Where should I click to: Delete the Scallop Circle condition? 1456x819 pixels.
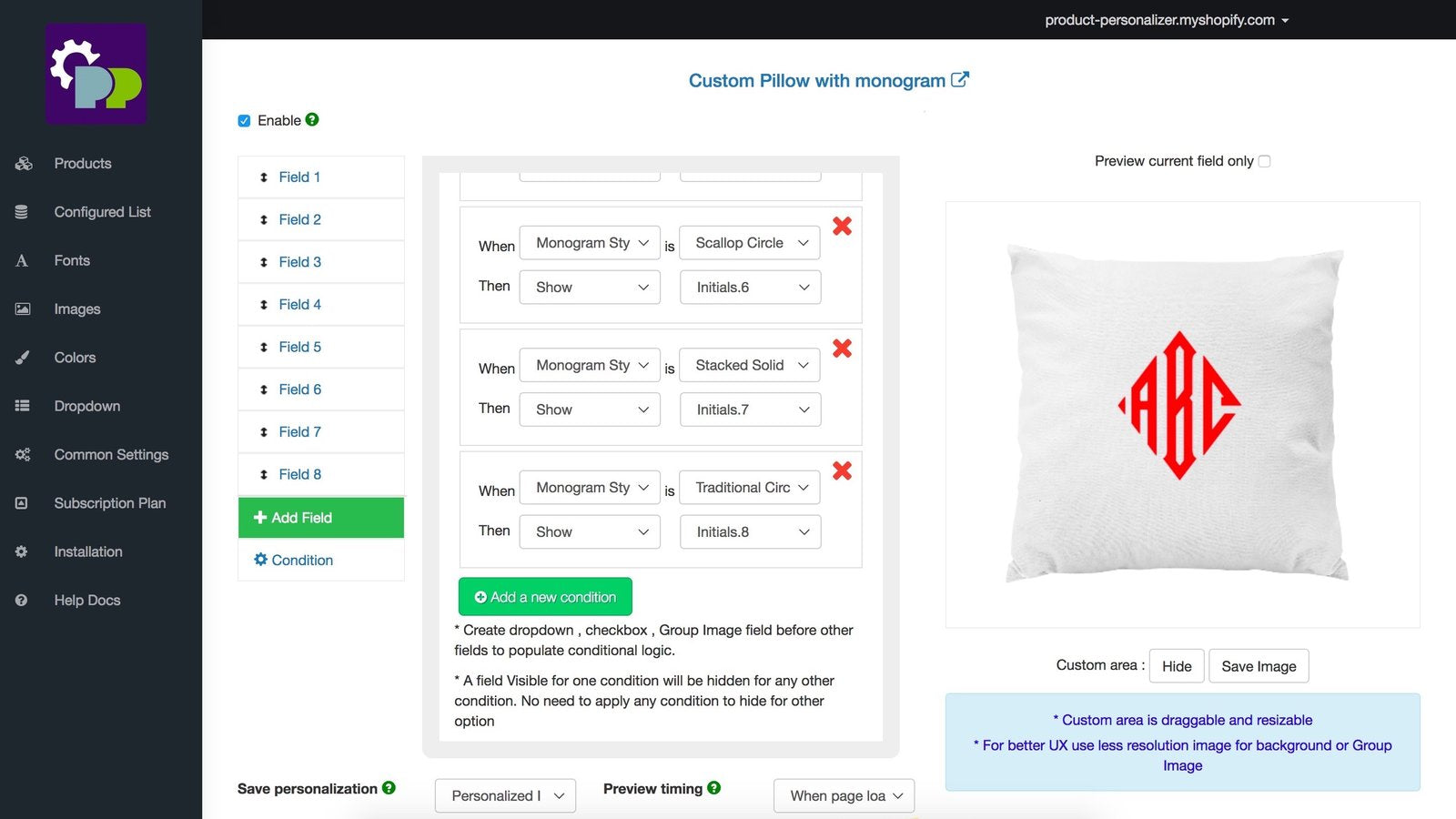click(x=843, y=227)
